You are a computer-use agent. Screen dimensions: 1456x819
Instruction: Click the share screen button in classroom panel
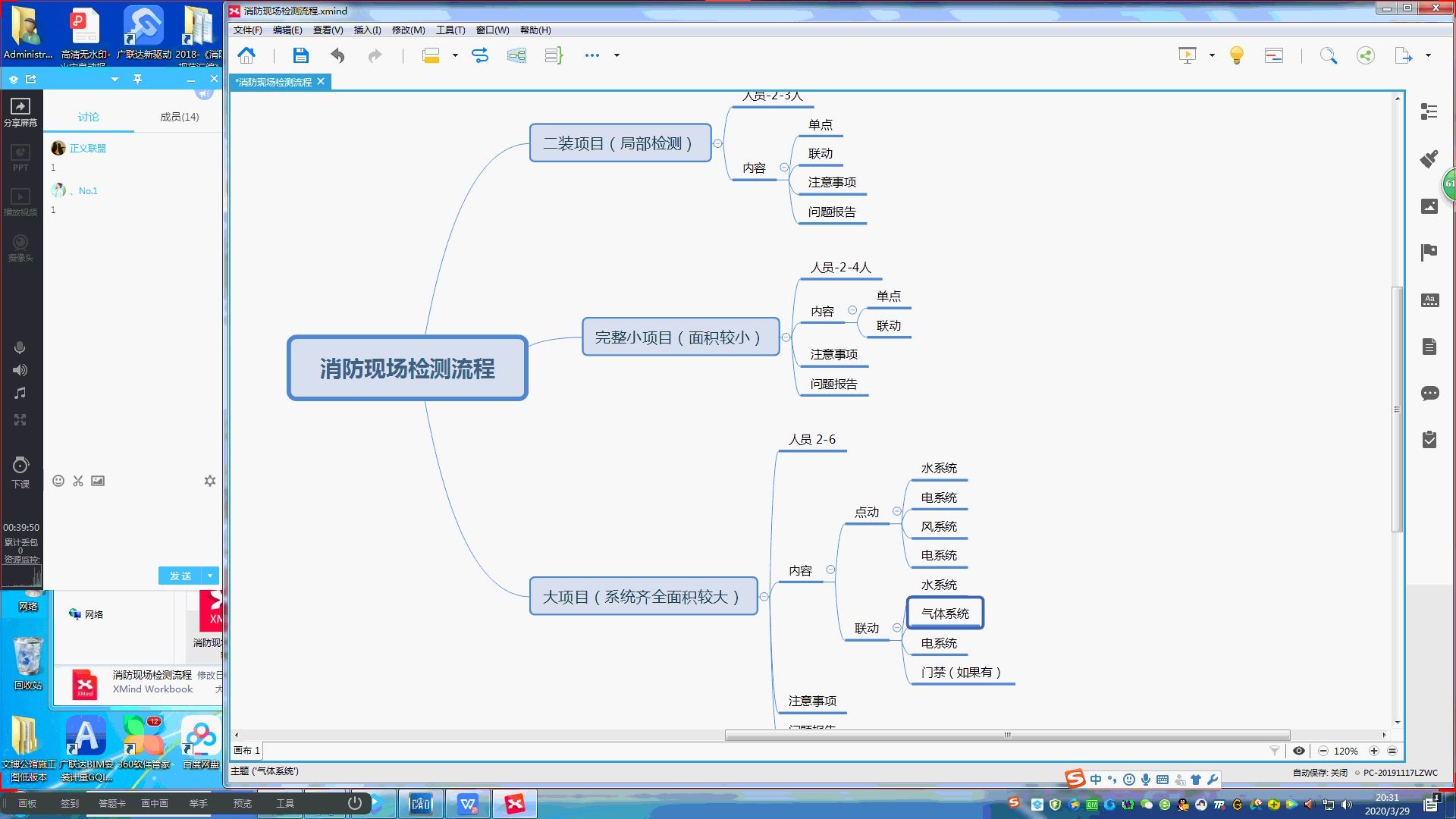point(20,112)
